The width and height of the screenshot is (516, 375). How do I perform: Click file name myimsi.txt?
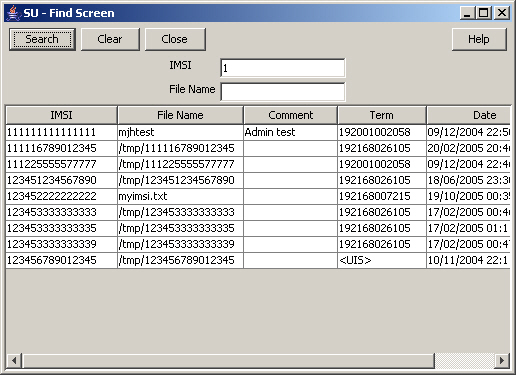pos(180,196)
